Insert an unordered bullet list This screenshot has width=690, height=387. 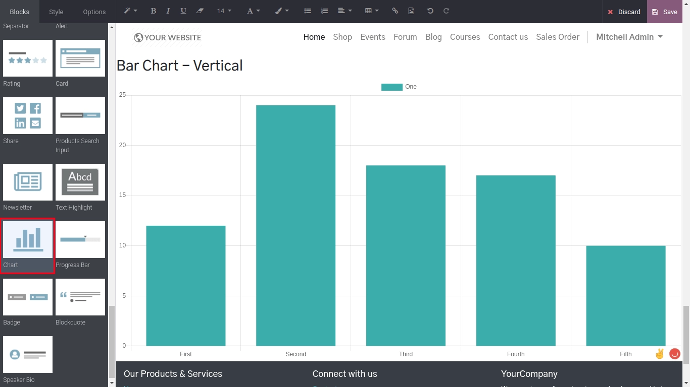click(x=307, y=11)
